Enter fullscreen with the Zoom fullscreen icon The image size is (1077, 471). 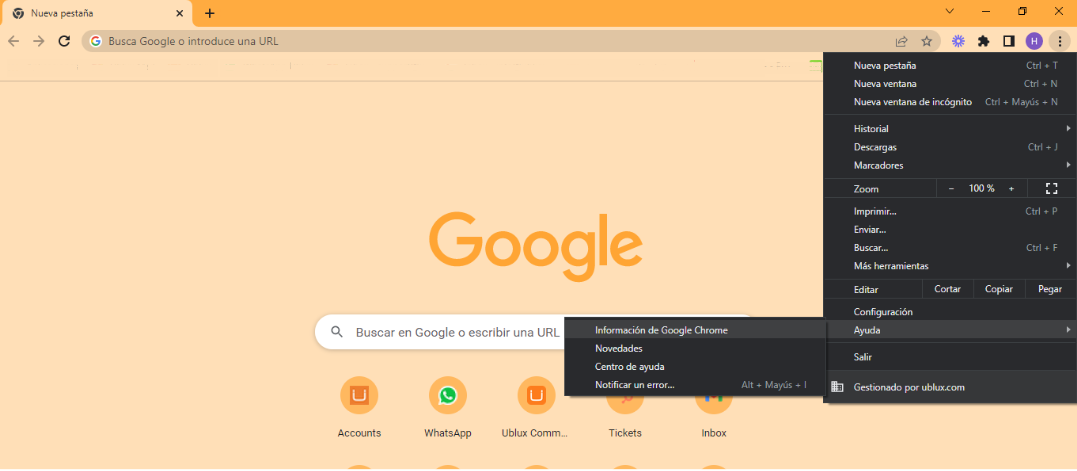click(x=1052, y=188)
